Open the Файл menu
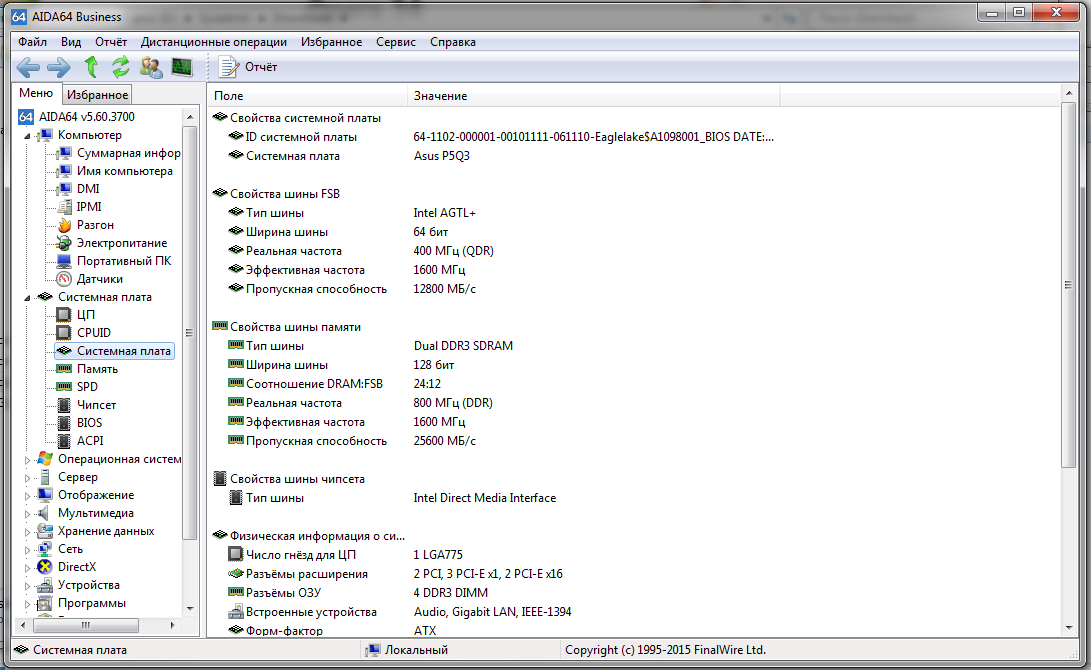 33,42
